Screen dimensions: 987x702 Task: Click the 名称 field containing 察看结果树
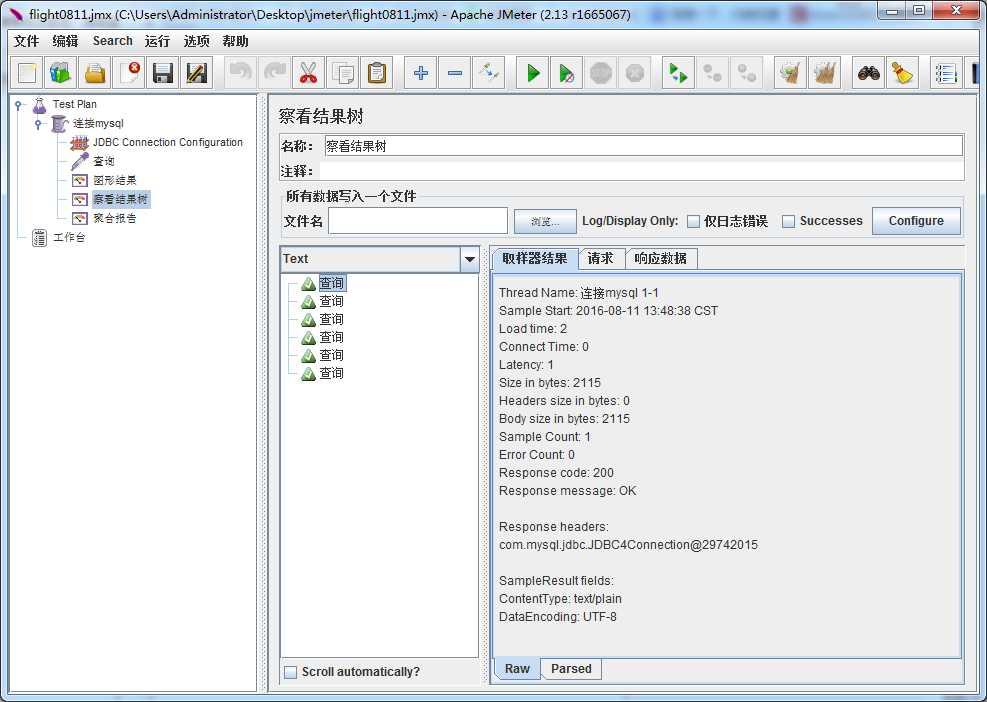tap(643, 146)
